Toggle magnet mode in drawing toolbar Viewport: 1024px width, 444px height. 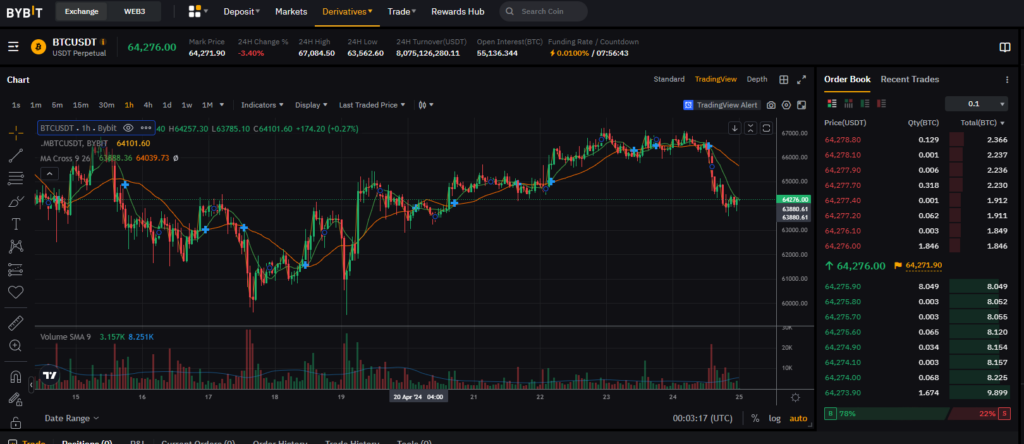[16, 377]
